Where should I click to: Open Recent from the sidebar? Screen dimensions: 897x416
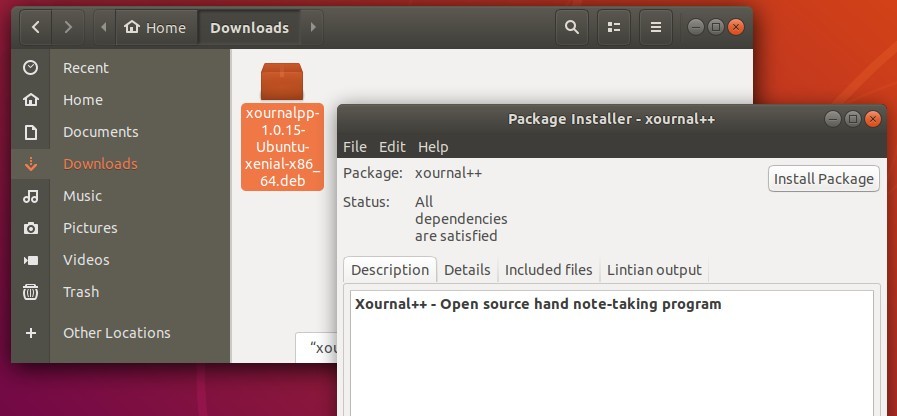pyautogui.click(x=120, y=68)
